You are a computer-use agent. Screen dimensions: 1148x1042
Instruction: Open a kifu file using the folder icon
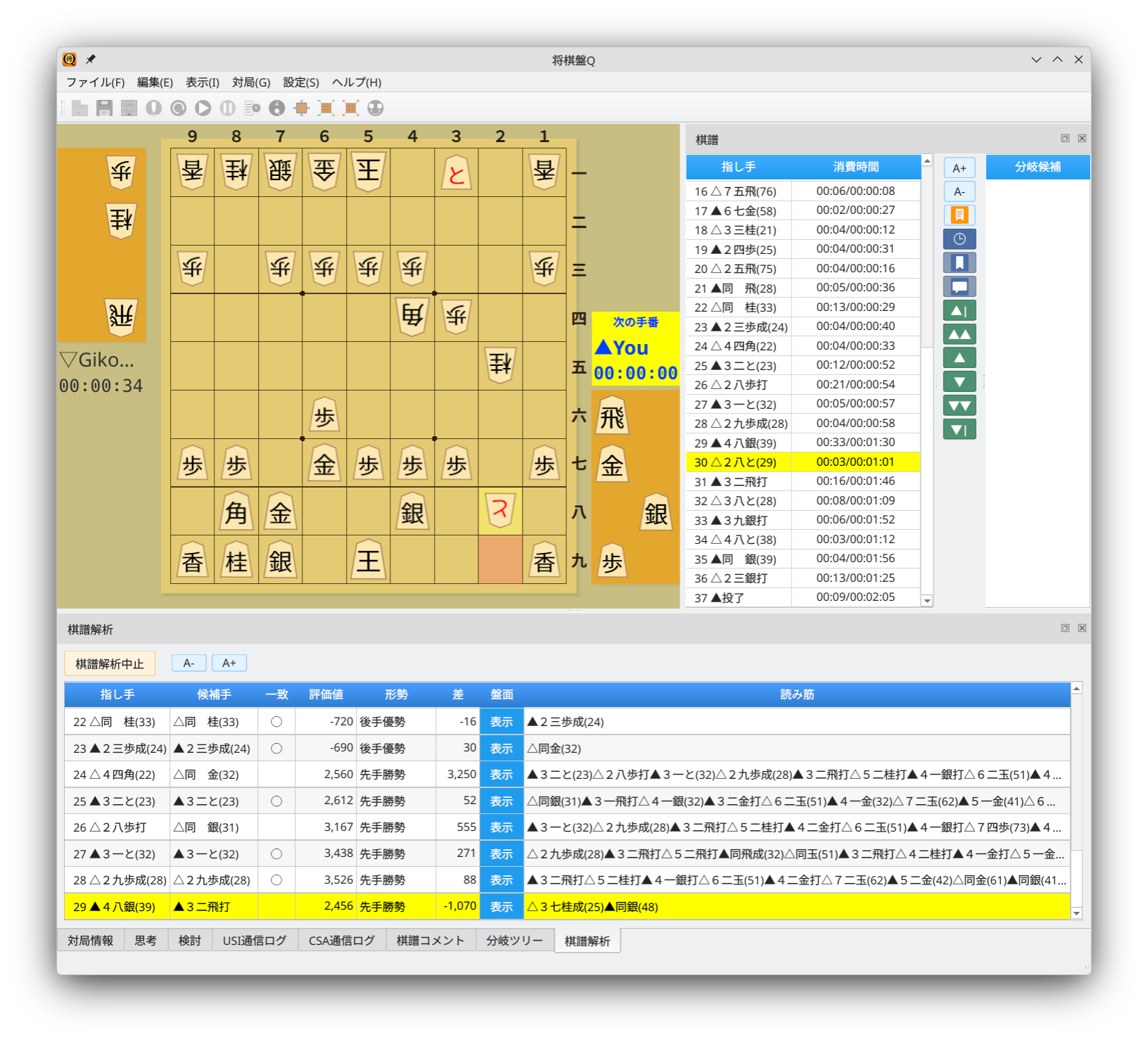(x=80, y=108)
